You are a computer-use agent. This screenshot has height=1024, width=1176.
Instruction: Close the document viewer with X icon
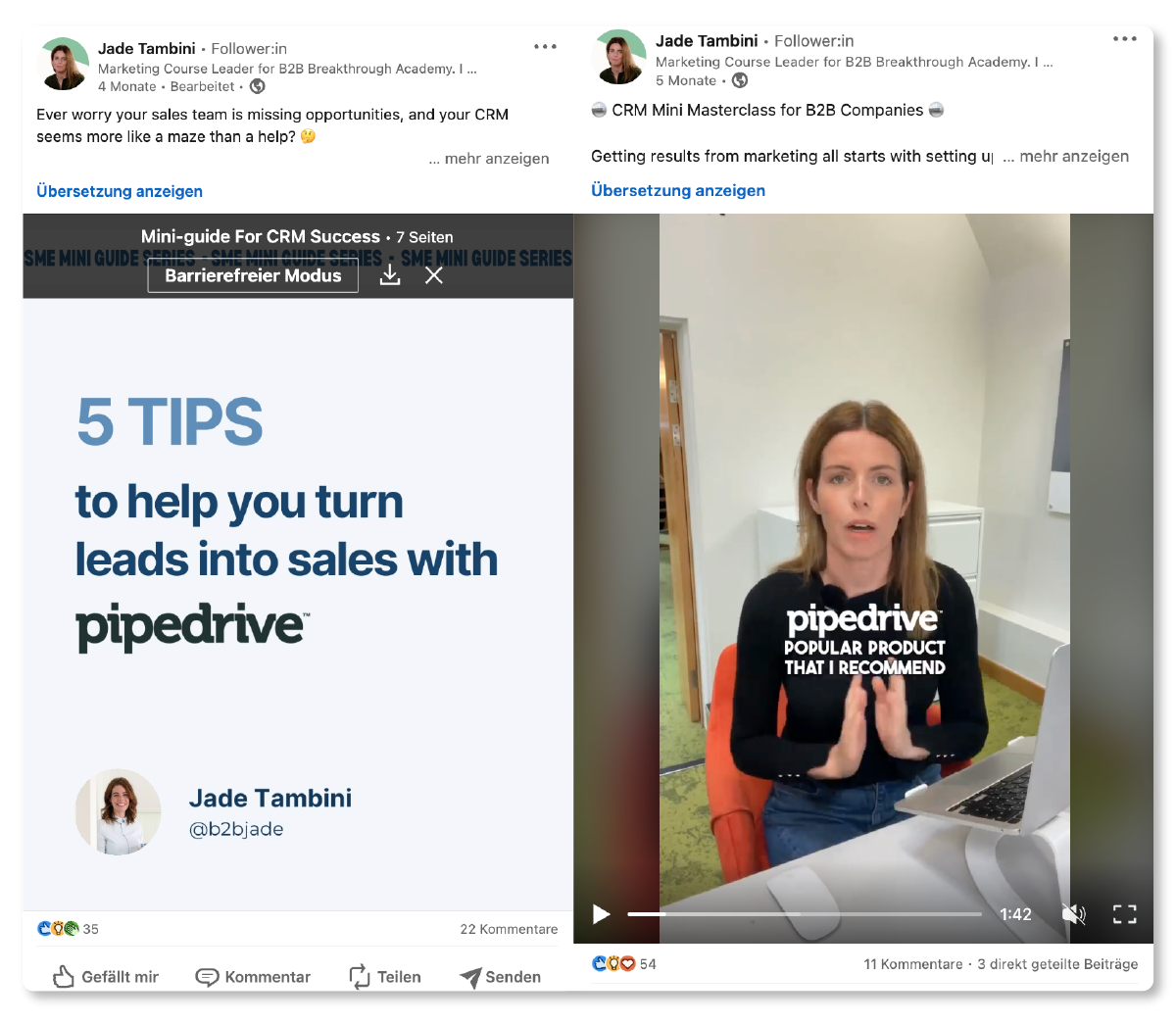(434, 275)
